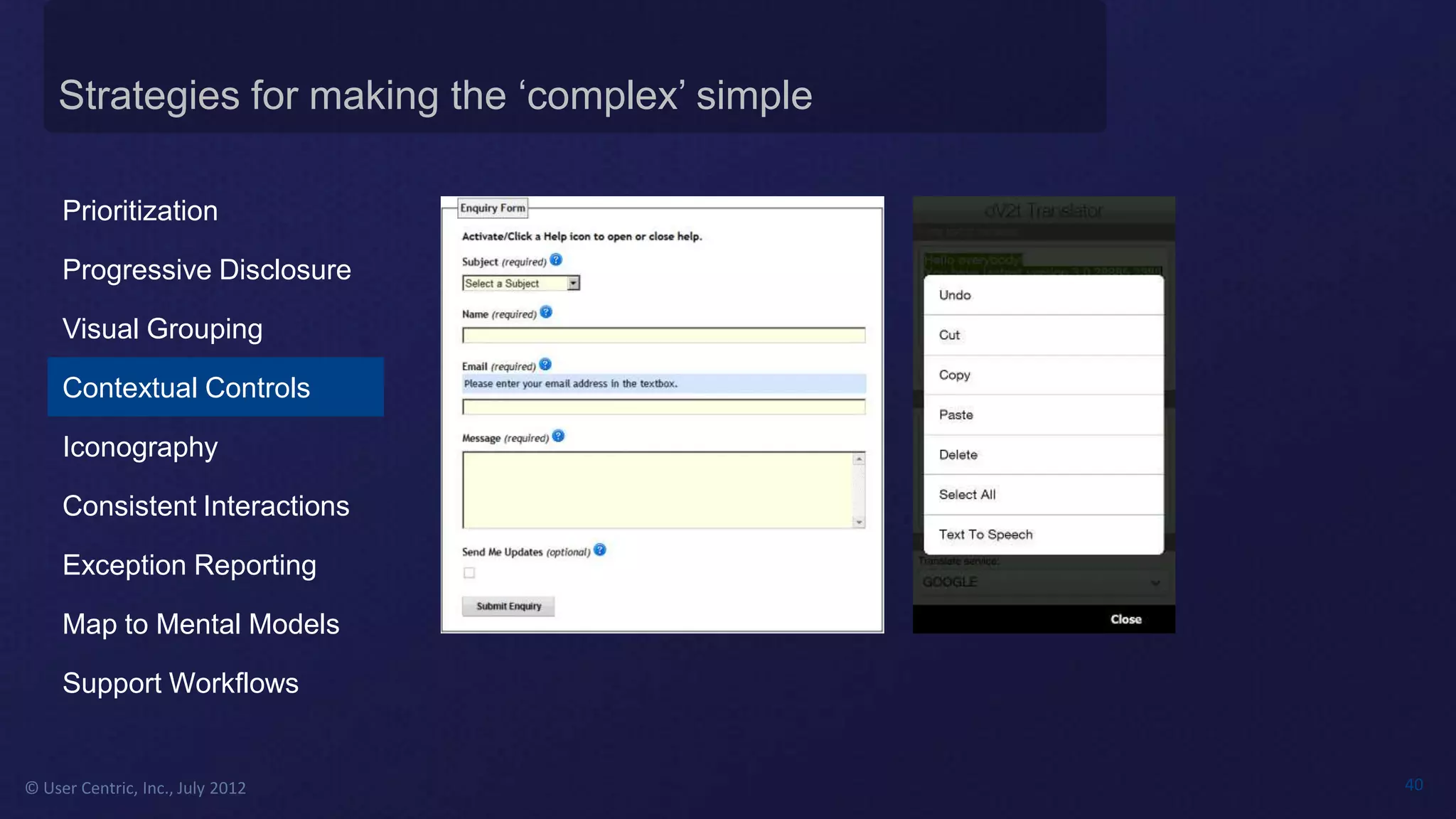This screenshot has height=819, width=1456.
Task: Tap the Close button in translator app
Action: tap(1125, 619)
